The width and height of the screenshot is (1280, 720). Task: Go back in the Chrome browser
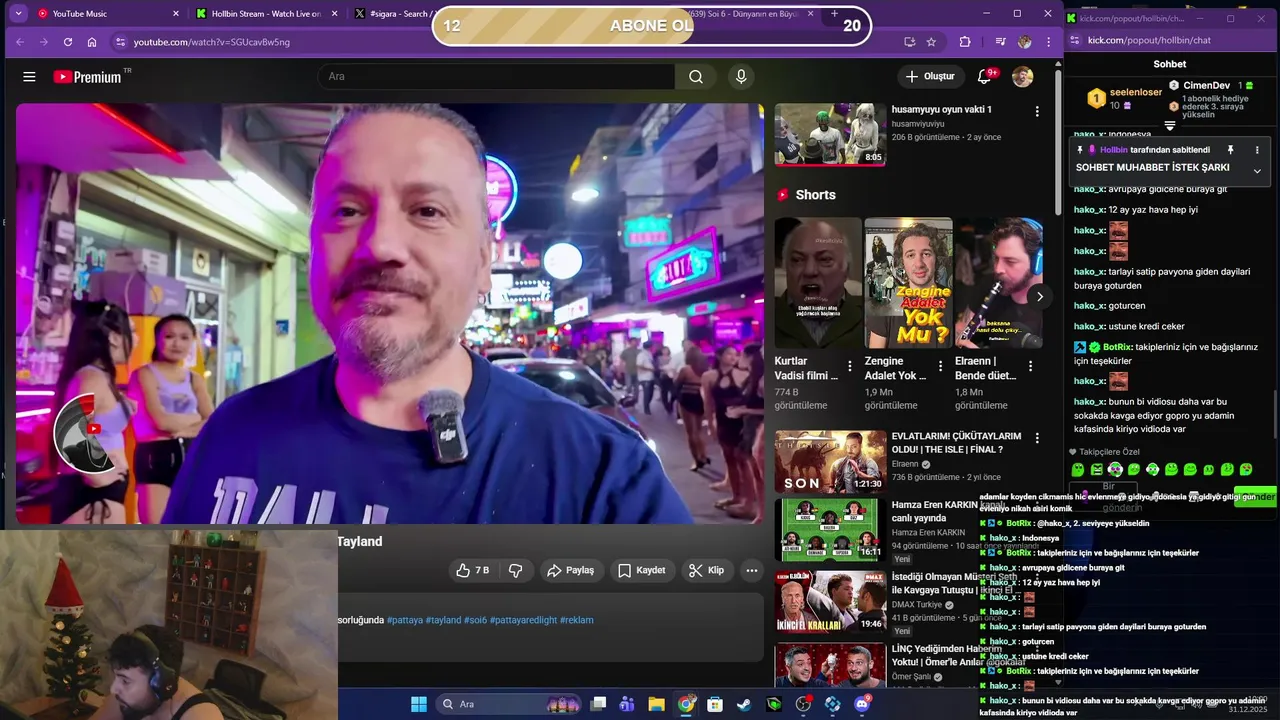coord(19,42)
